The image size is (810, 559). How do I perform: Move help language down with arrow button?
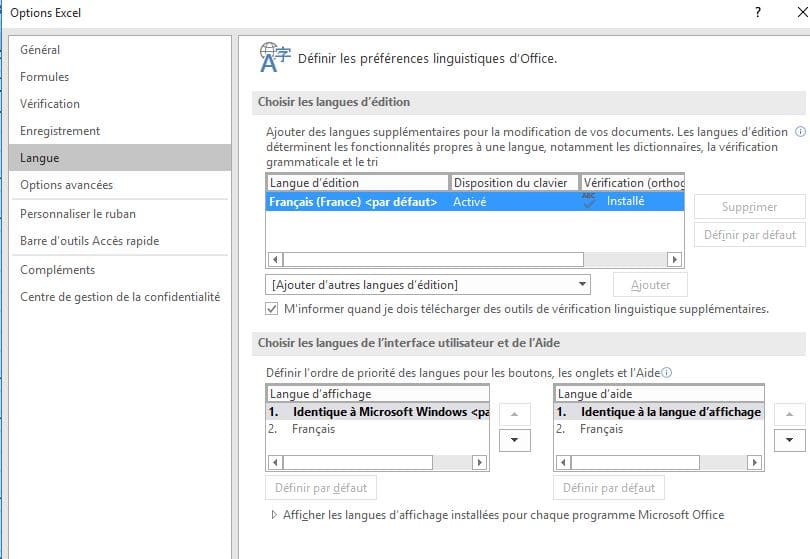click(x=789, y=440)
